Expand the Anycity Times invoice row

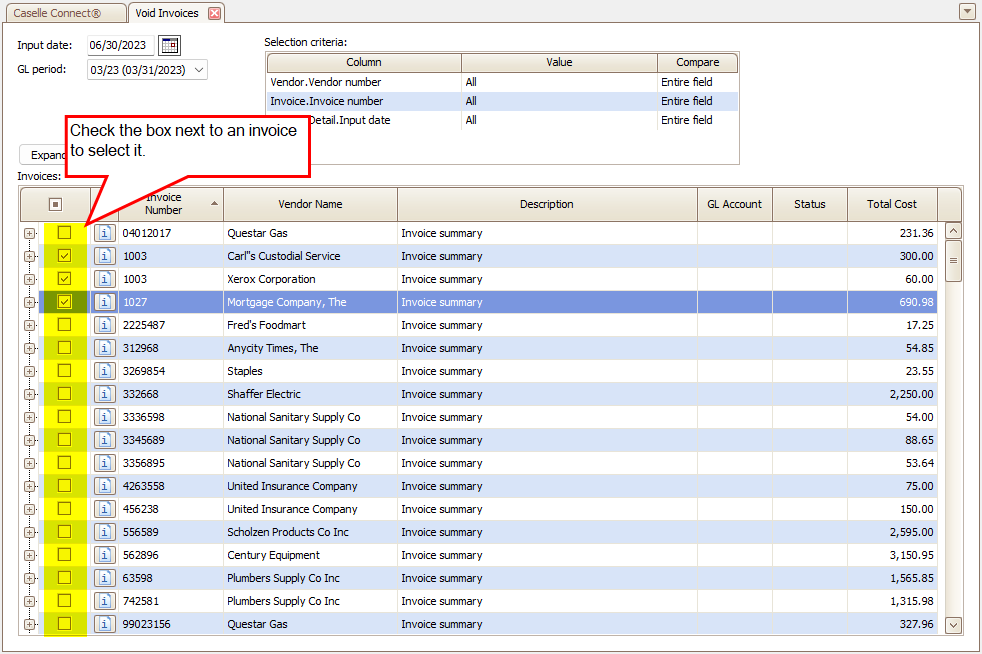click(29, 348)
